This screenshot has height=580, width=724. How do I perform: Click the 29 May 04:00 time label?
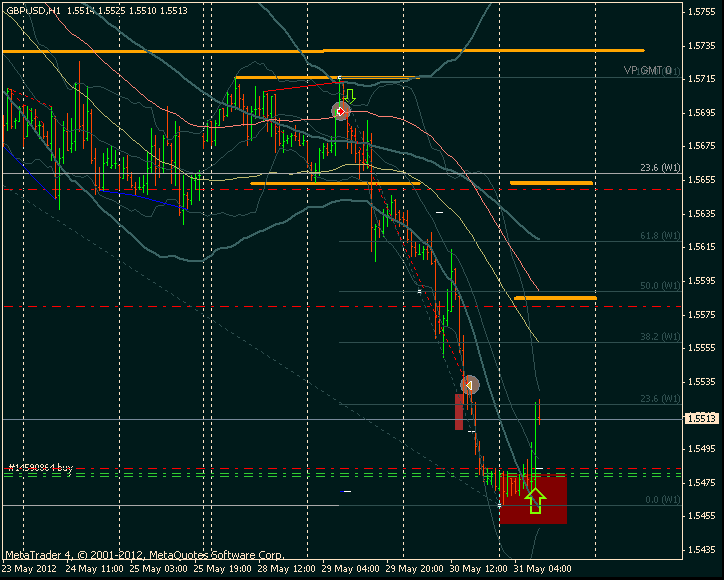point(350,568)
